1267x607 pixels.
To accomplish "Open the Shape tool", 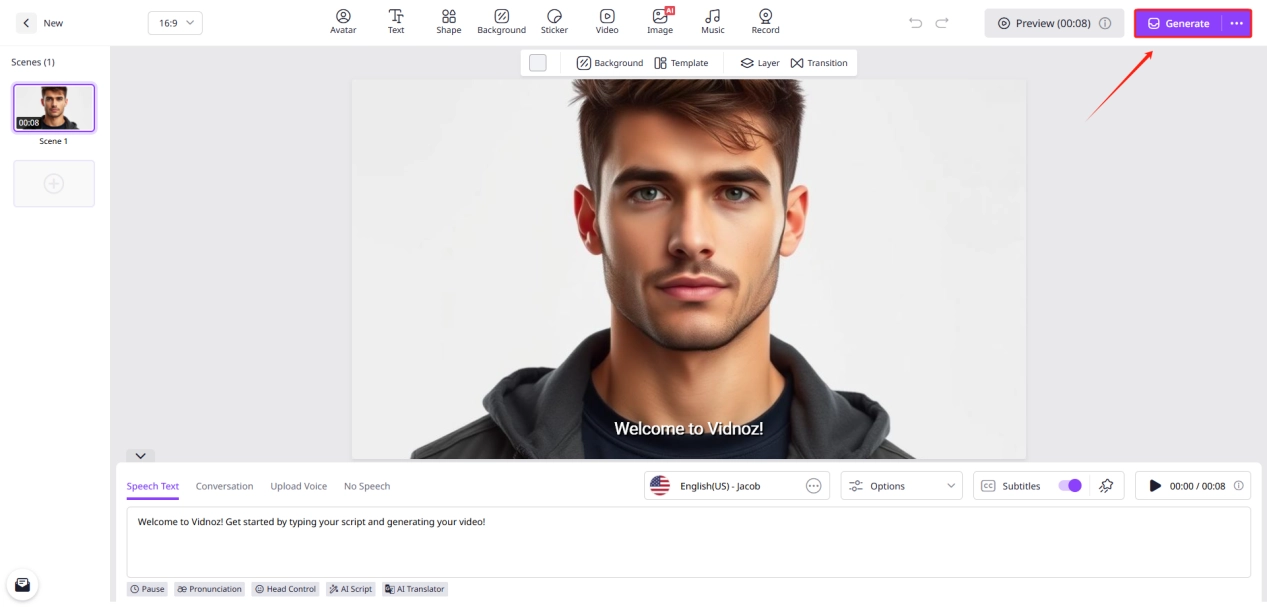I will 449,21.
